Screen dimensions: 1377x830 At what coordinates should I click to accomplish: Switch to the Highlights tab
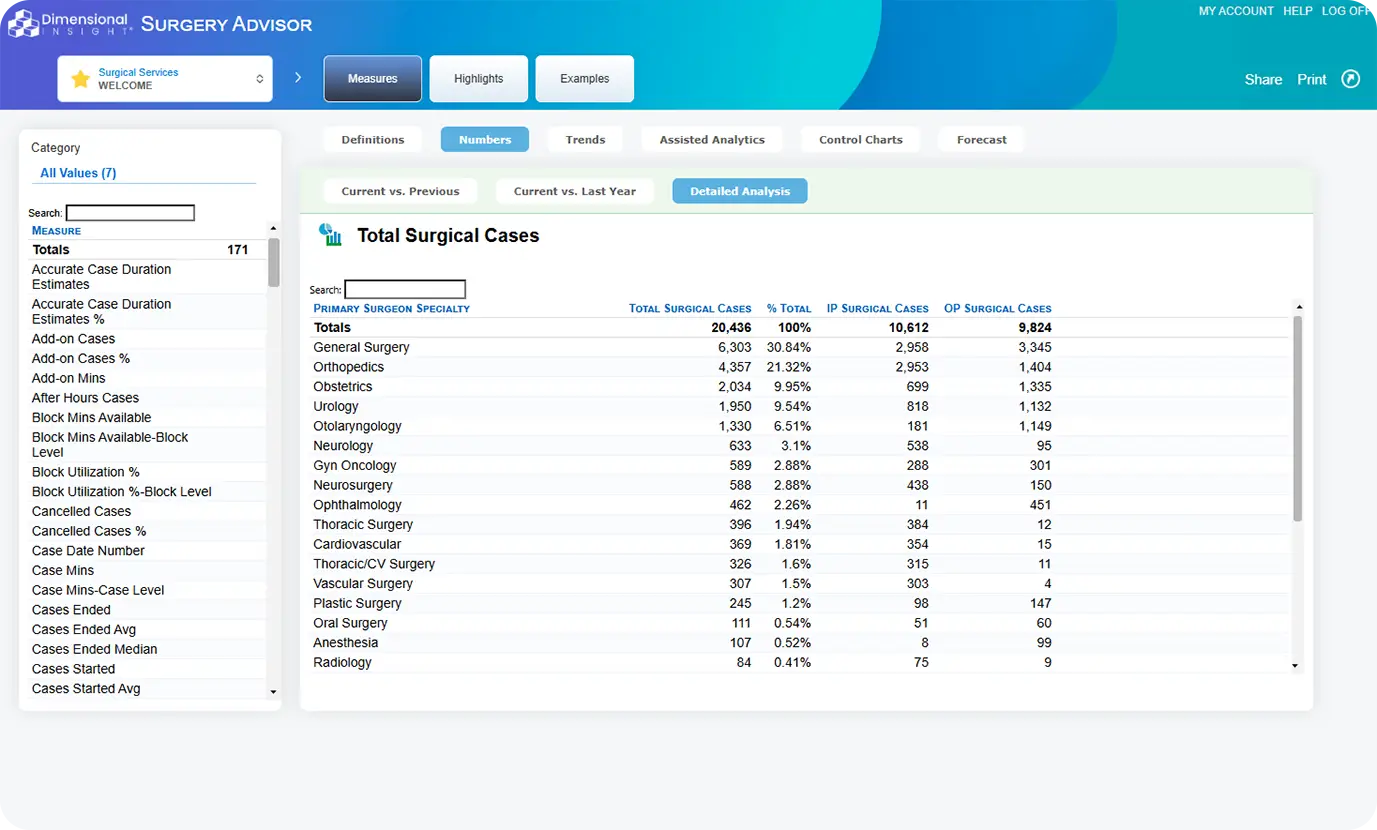[x=478, y=79]
